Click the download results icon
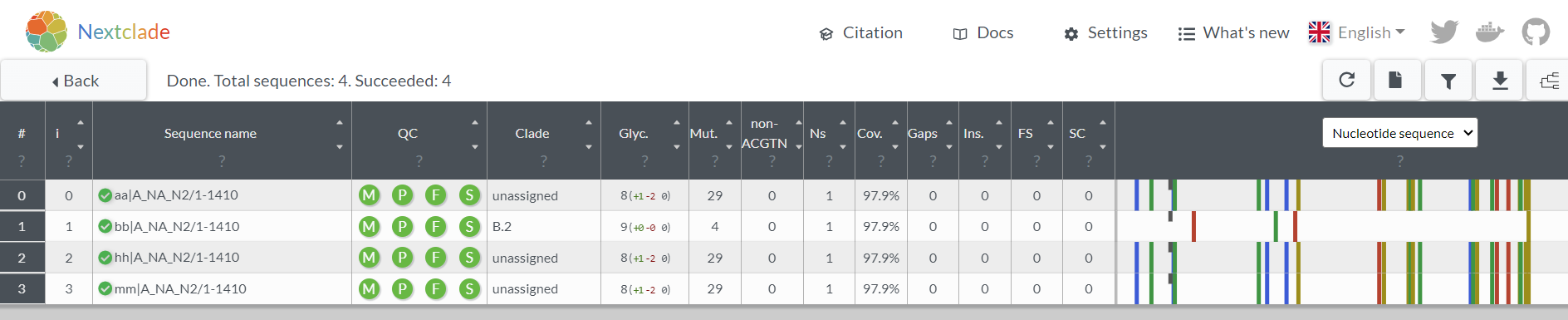Image resolution: width=1568 pixels, height=320 pixels. click(x=1500, y=81)
